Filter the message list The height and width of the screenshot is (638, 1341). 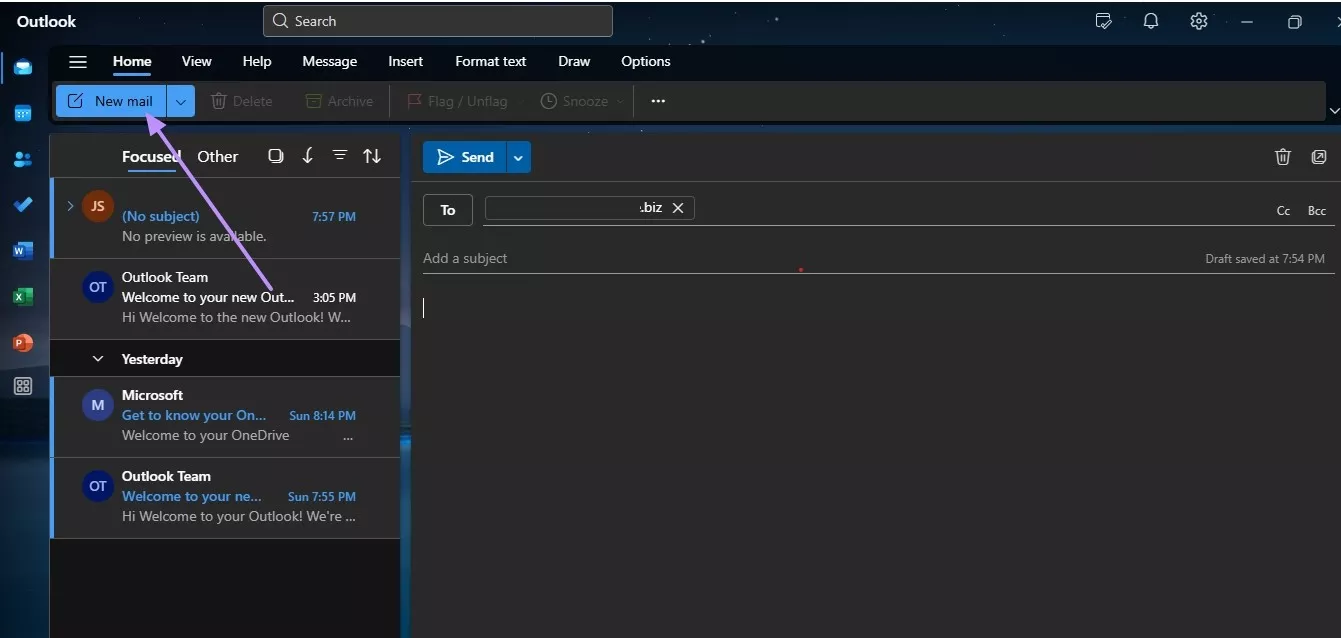point(339,156)
